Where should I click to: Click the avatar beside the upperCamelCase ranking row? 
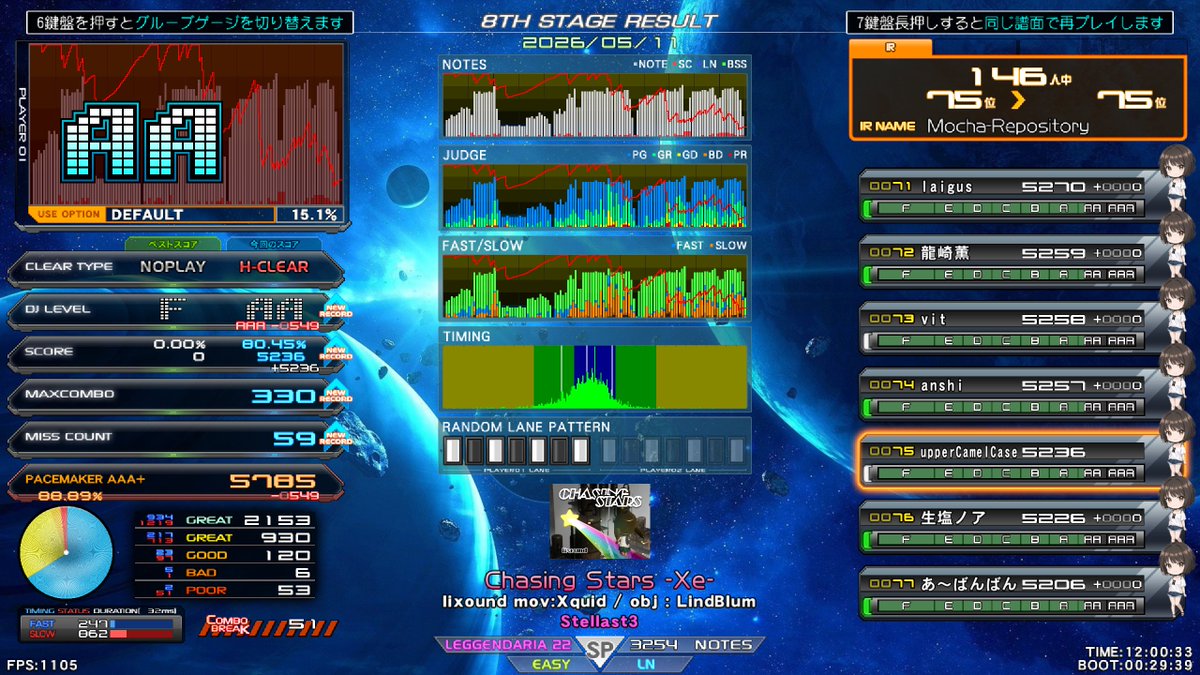point(1178,444)
